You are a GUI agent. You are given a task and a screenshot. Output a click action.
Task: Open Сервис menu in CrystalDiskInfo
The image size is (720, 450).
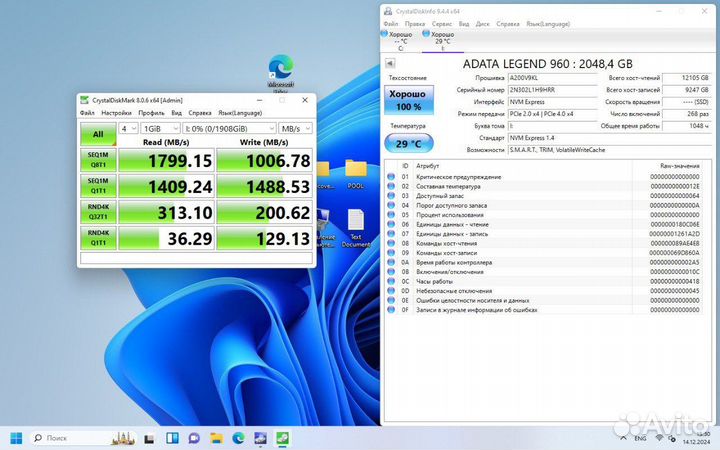(442, 24)
